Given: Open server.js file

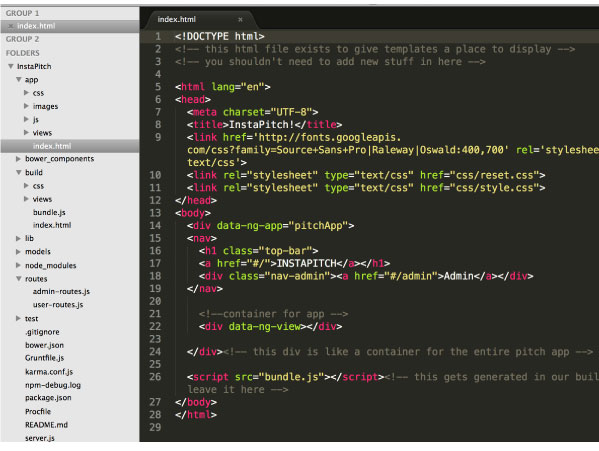Looking at the screenshot, I should pos(40,438).
